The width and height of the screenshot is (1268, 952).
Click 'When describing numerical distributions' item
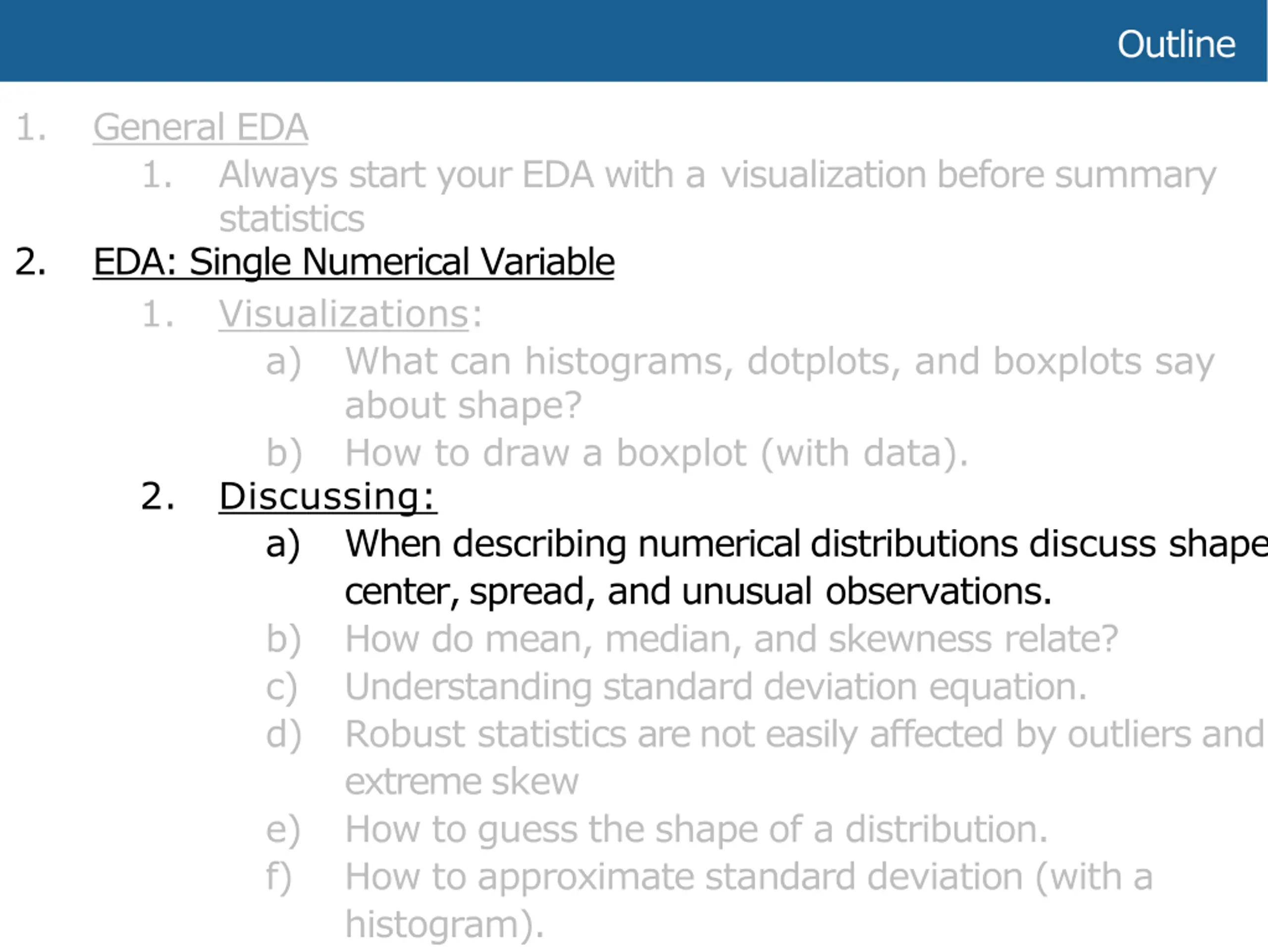806,568
